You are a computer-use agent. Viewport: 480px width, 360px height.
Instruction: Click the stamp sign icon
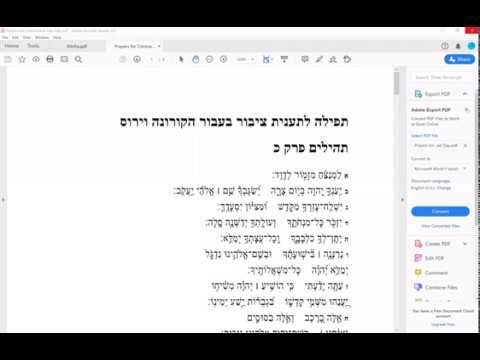click(333, 60)
